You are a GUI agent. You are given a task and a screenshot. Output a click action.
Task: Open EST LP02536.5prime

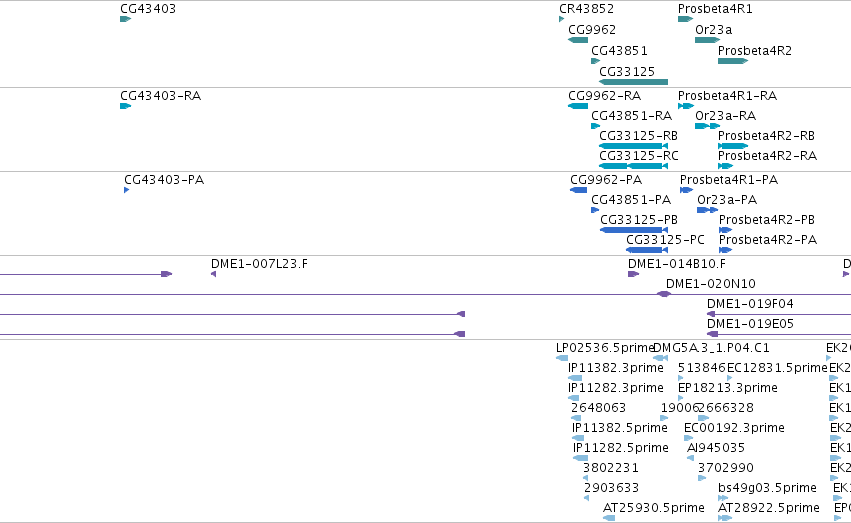[x=562, y=358]
